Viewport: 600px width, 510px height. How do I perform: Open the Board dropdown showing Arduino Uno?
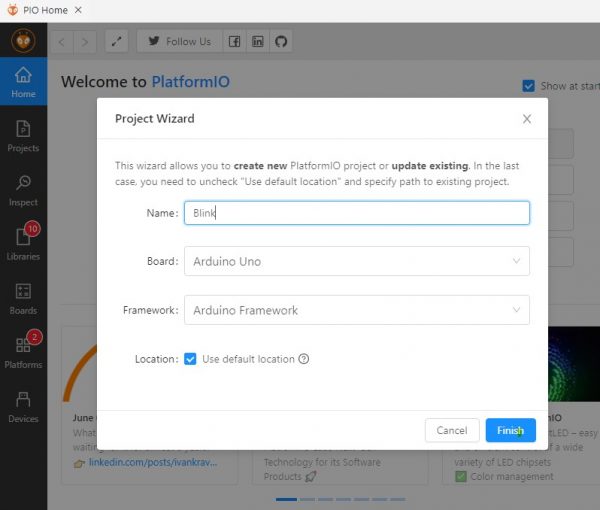[357, 261]
